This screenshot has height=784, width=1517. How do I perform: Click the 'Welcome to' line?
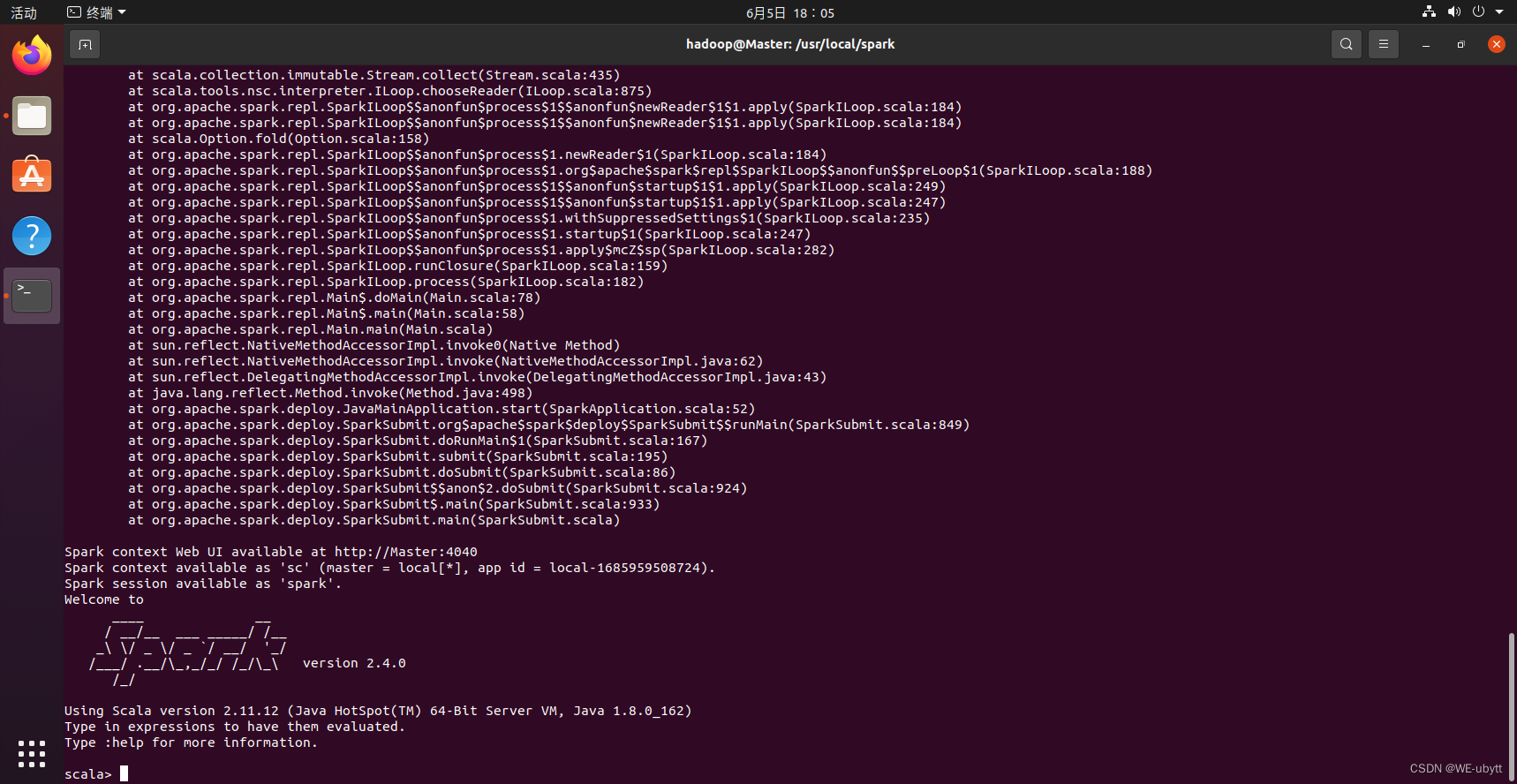click(104, 599)
